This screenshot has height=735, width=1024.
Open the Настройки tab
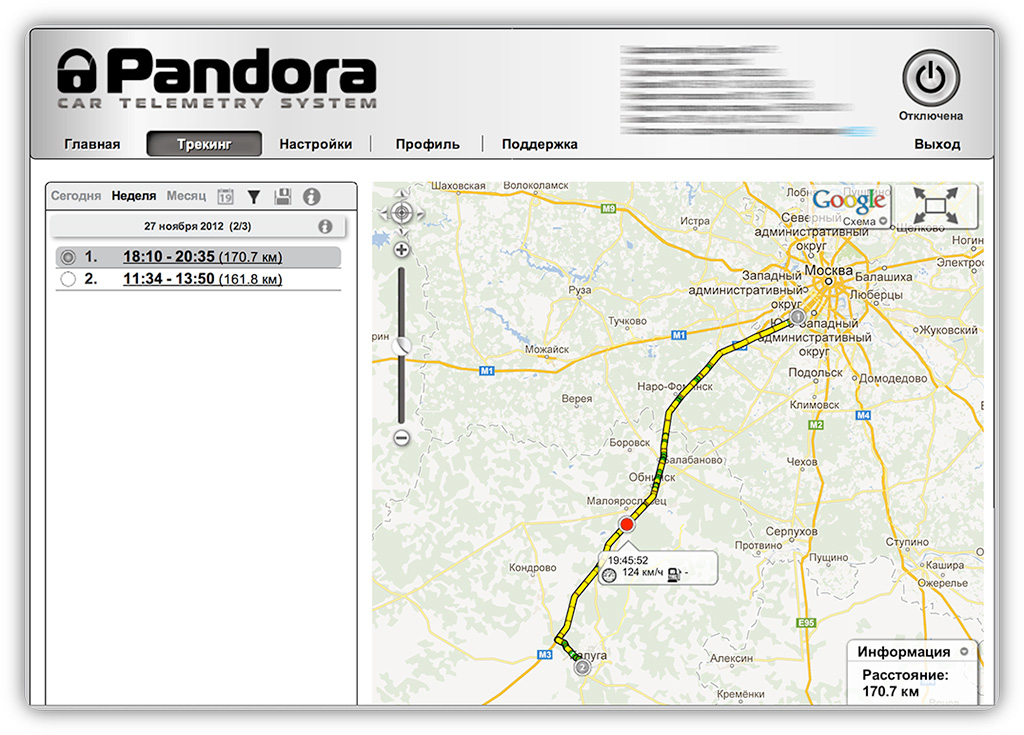pyautogui.click(x=315, y=144)
